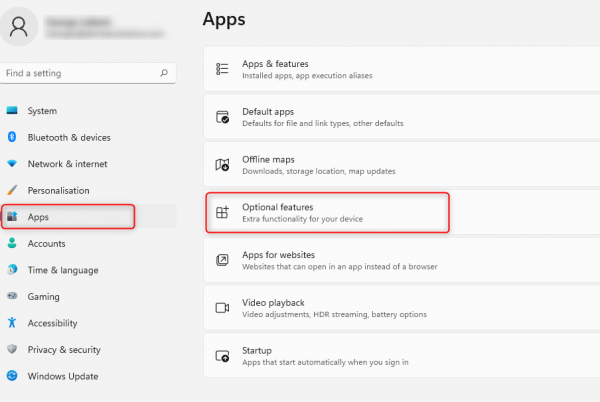Click the Personalisation paintbrush icon
The width and height of the screenshot is (600, 402).
(x=12, y=190)
